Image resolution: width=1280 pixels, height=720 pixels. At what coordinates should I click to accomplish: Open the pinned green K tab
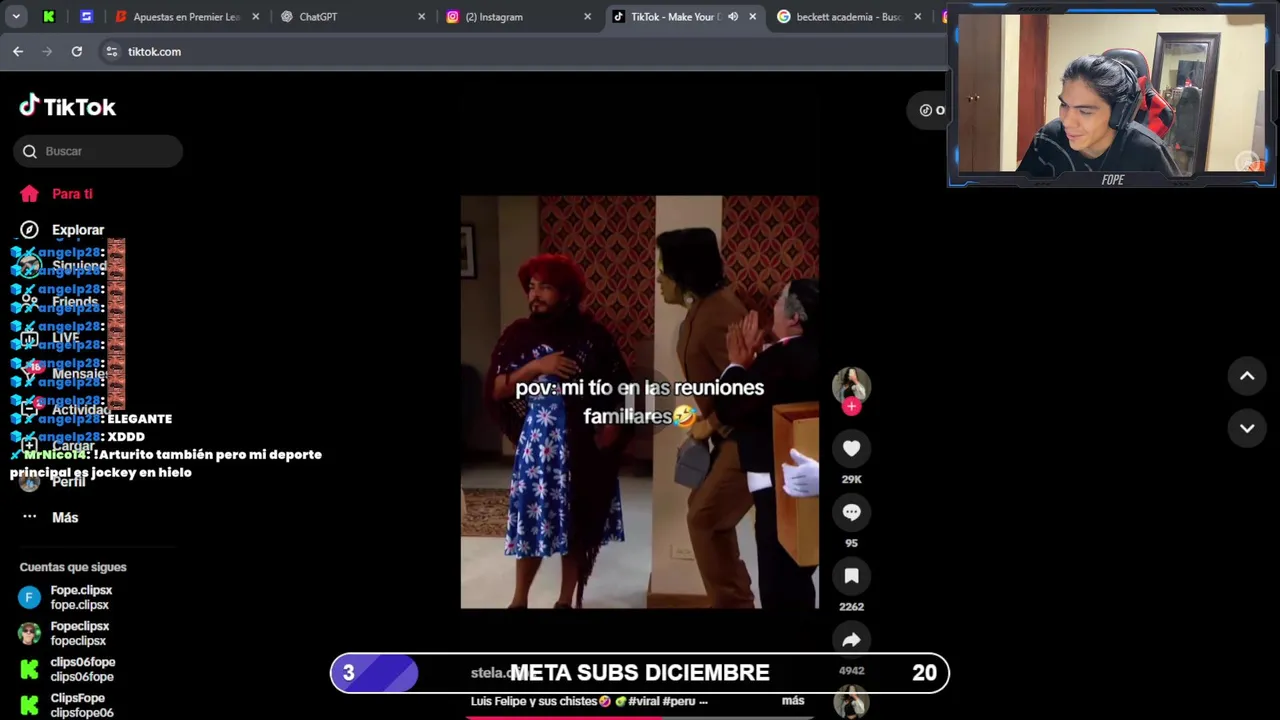[x=48, y=17]
